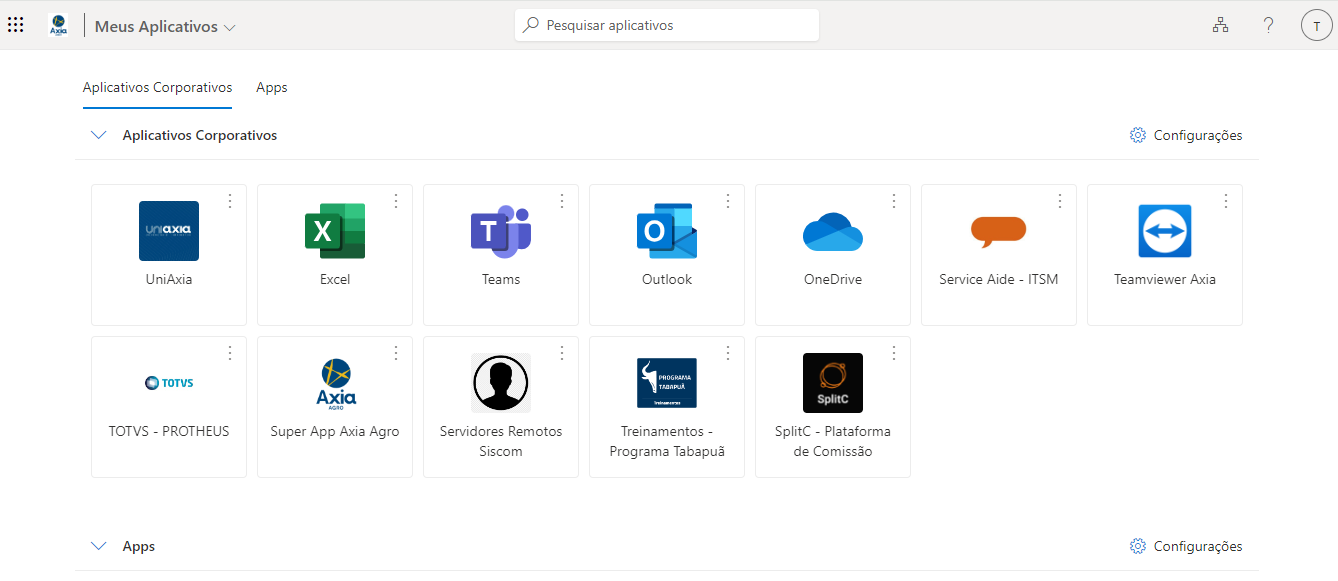Open the app launcher waffle grid
1338x581 pixels.
coord(16,25)
